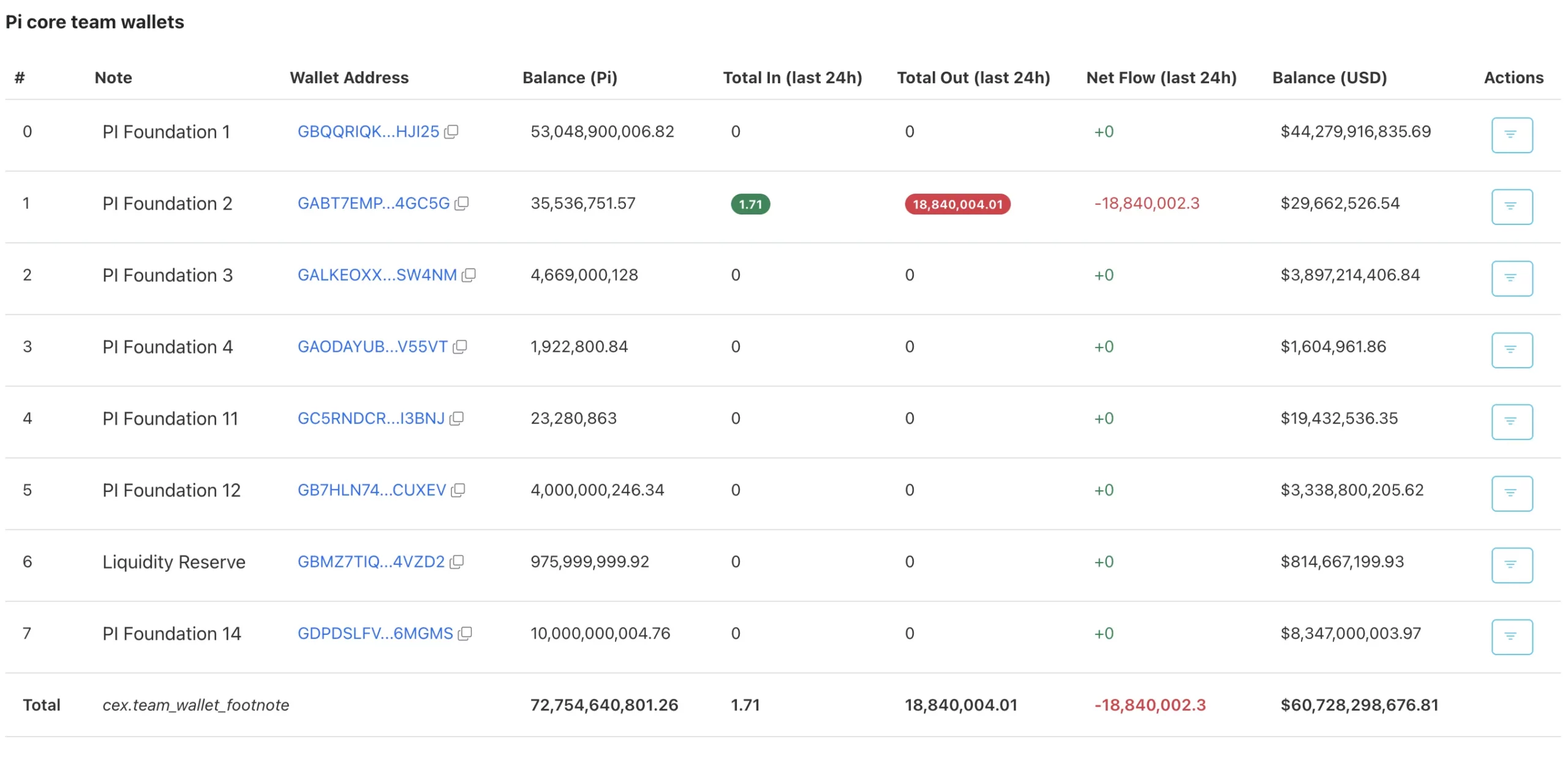The height and width of the screenshot is (758, 1568).
Task: Copy PI Foundation 4 wallet address
Action: [459, 347]
